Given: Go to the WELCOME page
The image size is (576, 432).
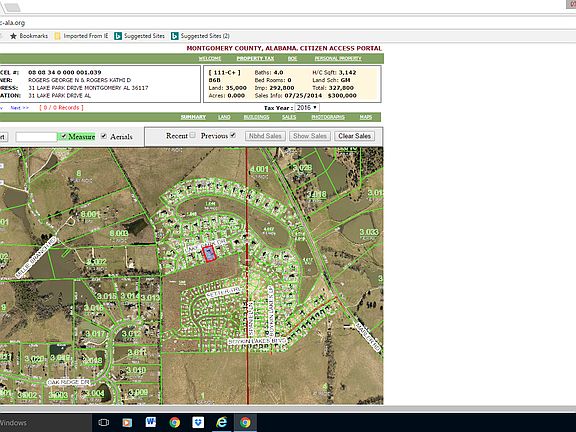Looking at the screenshot, I should pos(210,58).
